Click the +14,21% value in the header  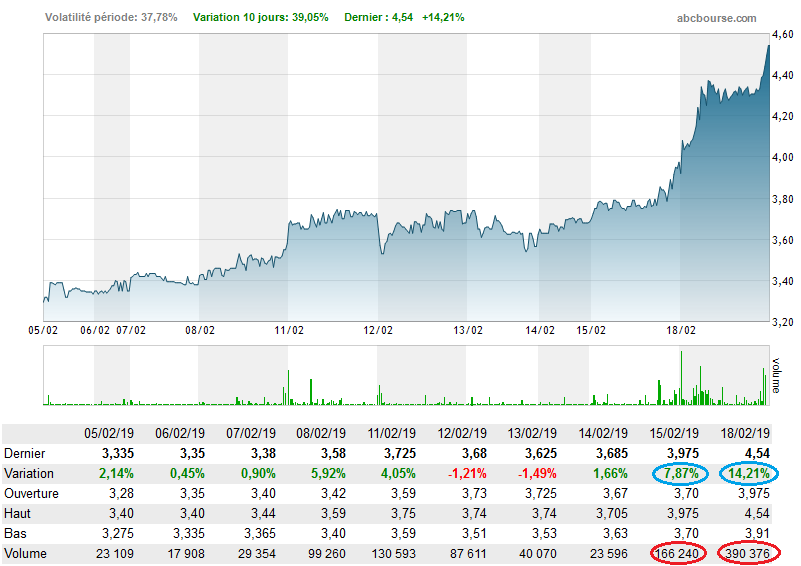443,17
